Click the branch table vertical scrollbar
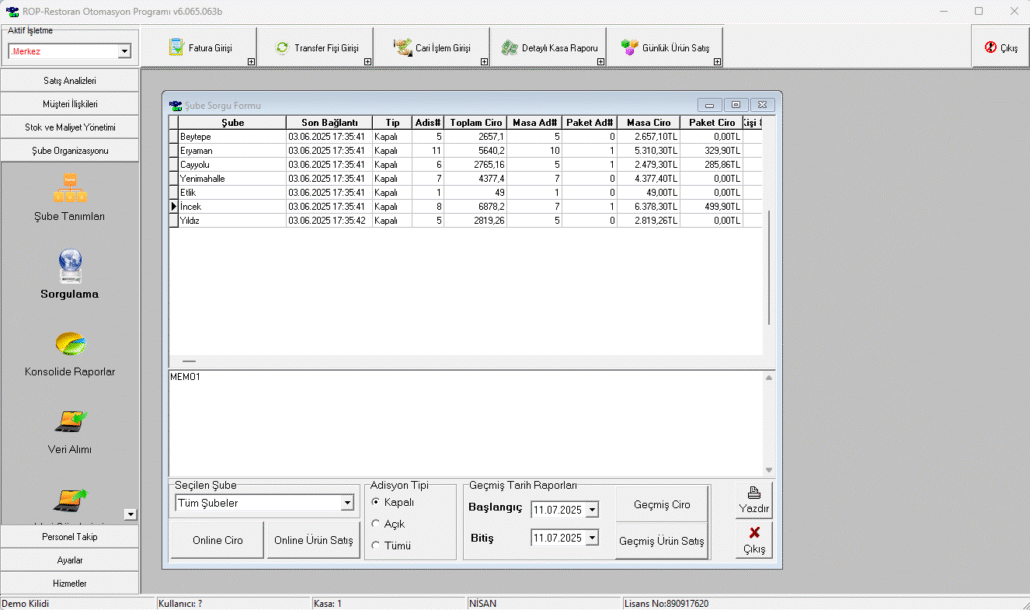Image resolution: width=1030 pixels, height=610 pixels. (769, 267)
